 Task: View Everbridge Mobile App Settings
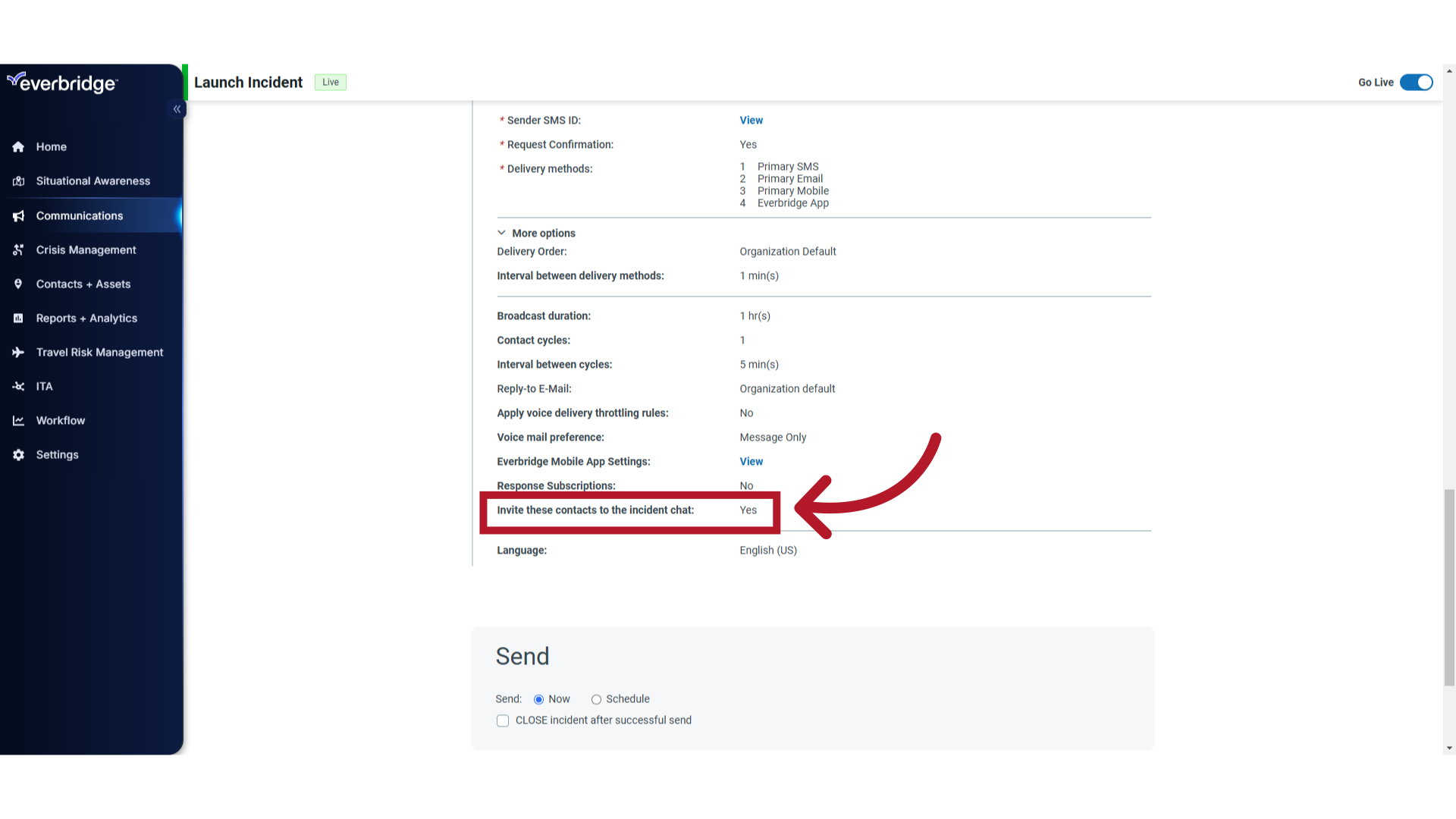click(x=752, y=461)
